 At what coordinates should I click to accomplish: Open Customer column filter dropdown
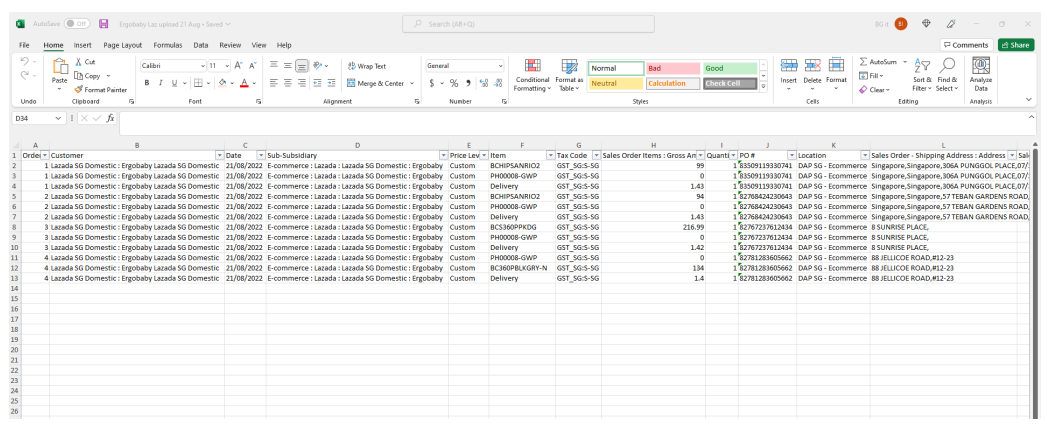[218, 155]
